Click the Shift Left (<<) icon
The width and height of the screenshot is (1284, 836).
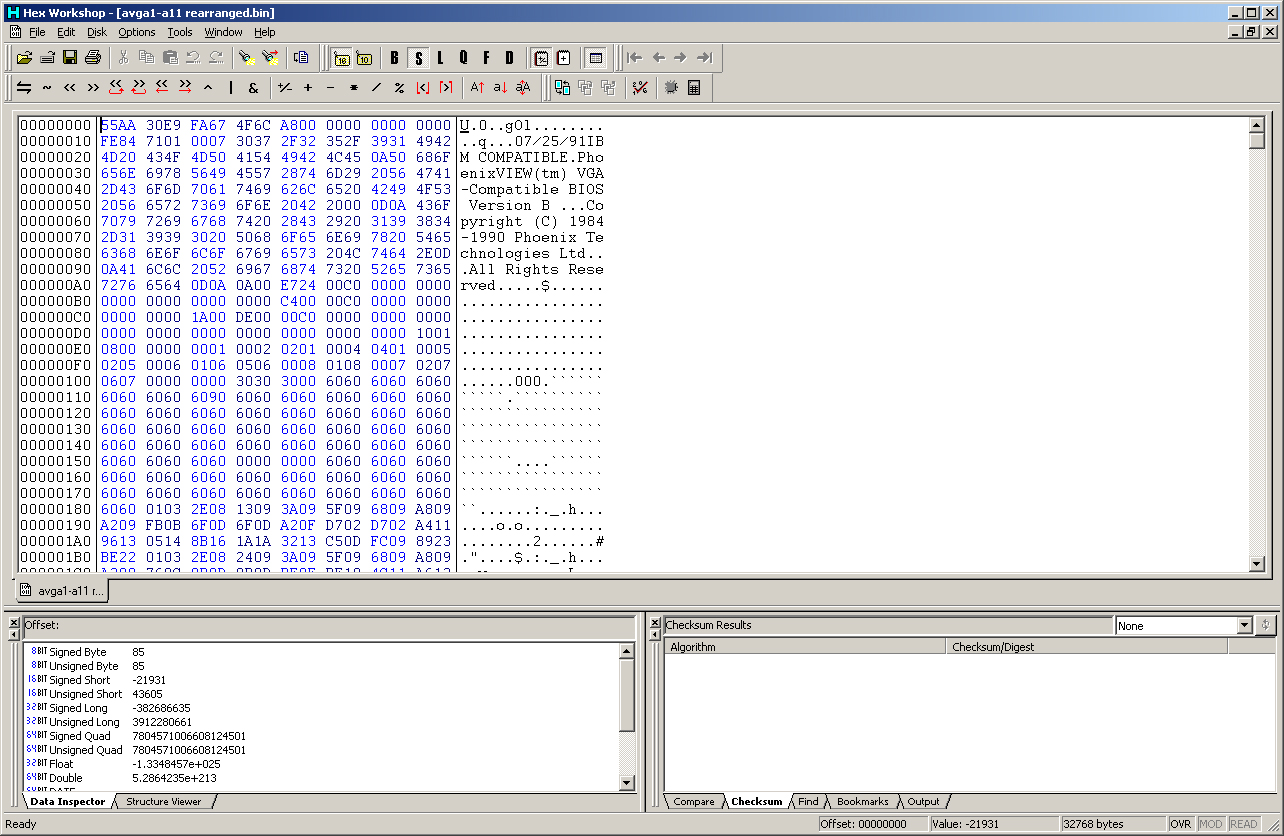tap(70, 88)
